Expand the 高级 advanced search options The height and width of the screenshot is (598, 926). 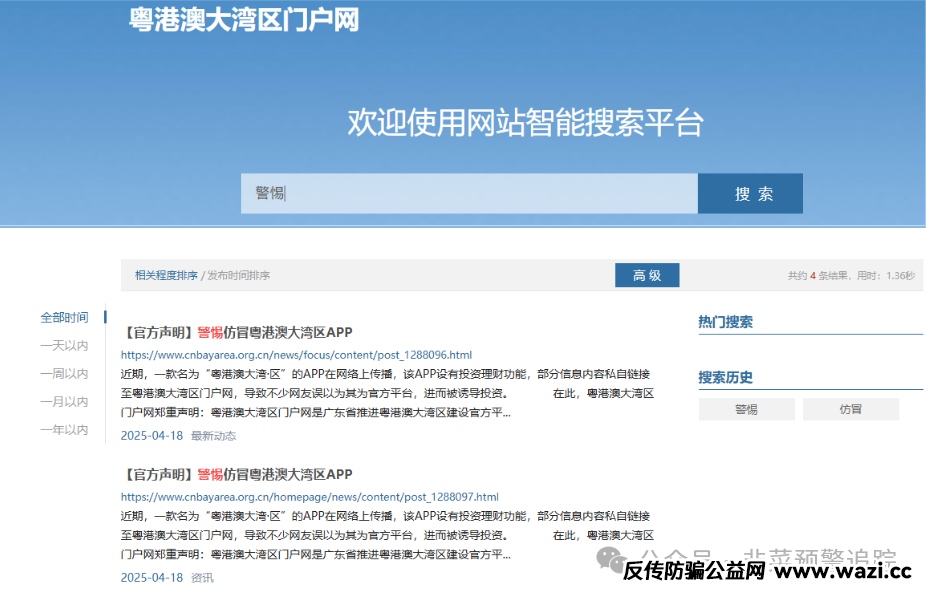point(646,275)
